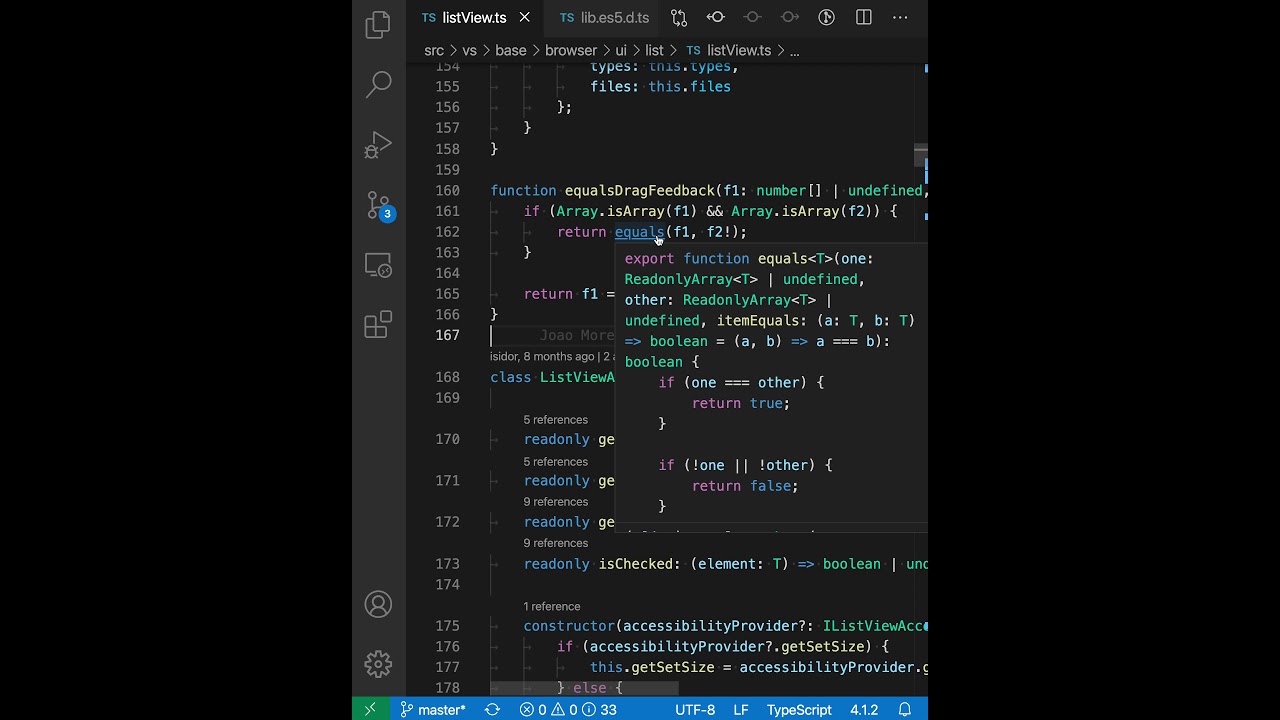Click the '1 reference' code lens above constructor
This screenshot has height=720, width=1280.
[x=551, y=606]
